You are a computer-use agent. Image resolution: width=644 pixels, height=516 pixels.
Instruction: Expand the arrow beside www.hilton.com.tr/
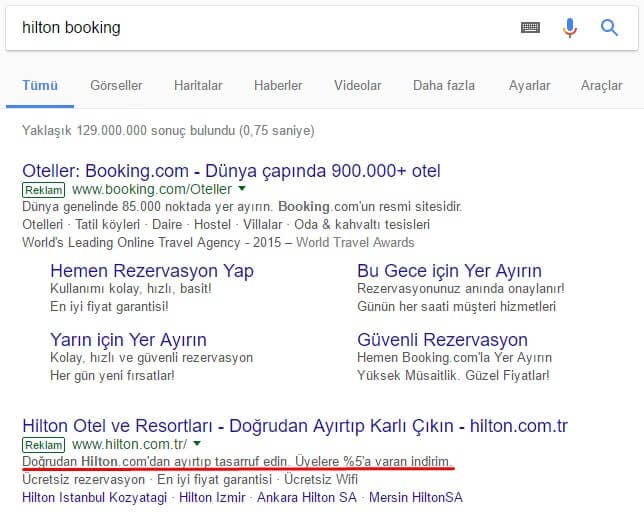pos(197,443)
